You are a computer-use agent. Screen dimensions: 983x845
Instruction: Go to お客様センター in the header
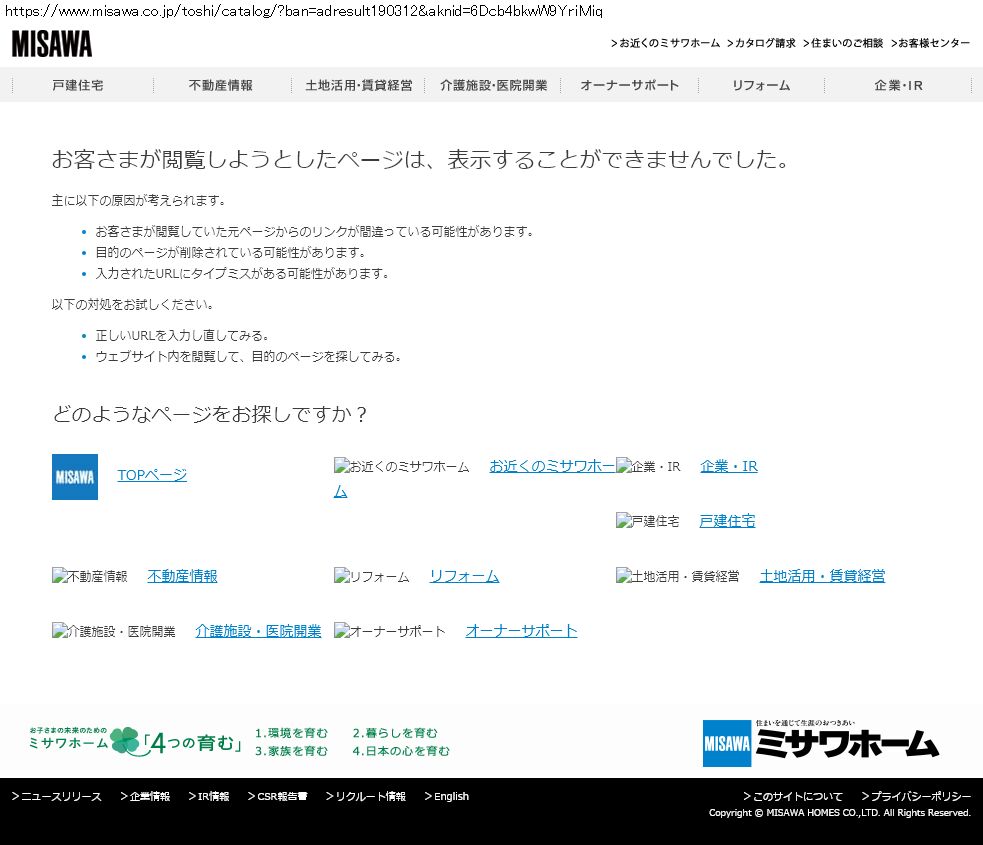(930, 43)
